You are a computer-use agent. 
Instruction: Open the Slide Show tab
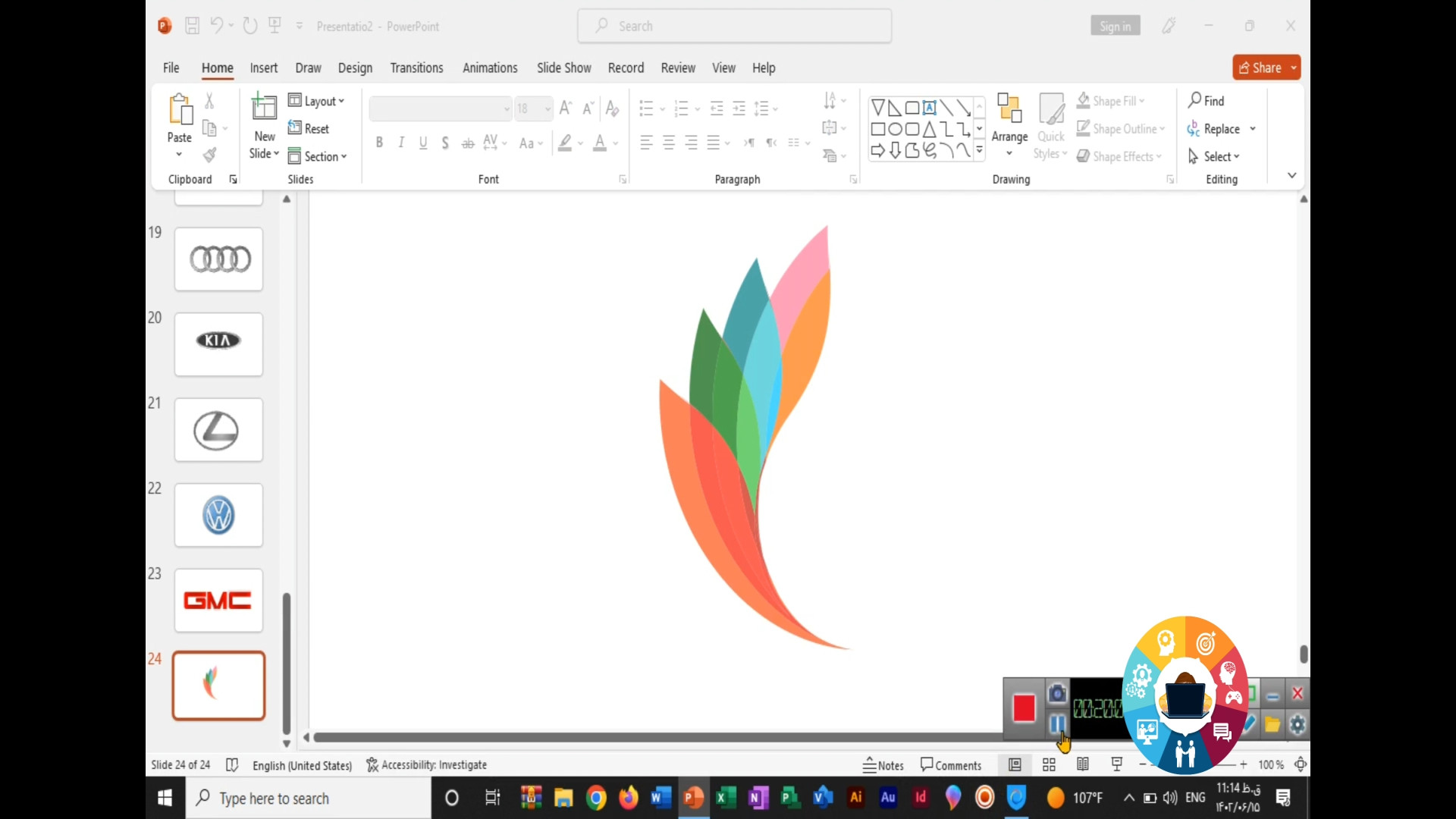click(564, 67)
